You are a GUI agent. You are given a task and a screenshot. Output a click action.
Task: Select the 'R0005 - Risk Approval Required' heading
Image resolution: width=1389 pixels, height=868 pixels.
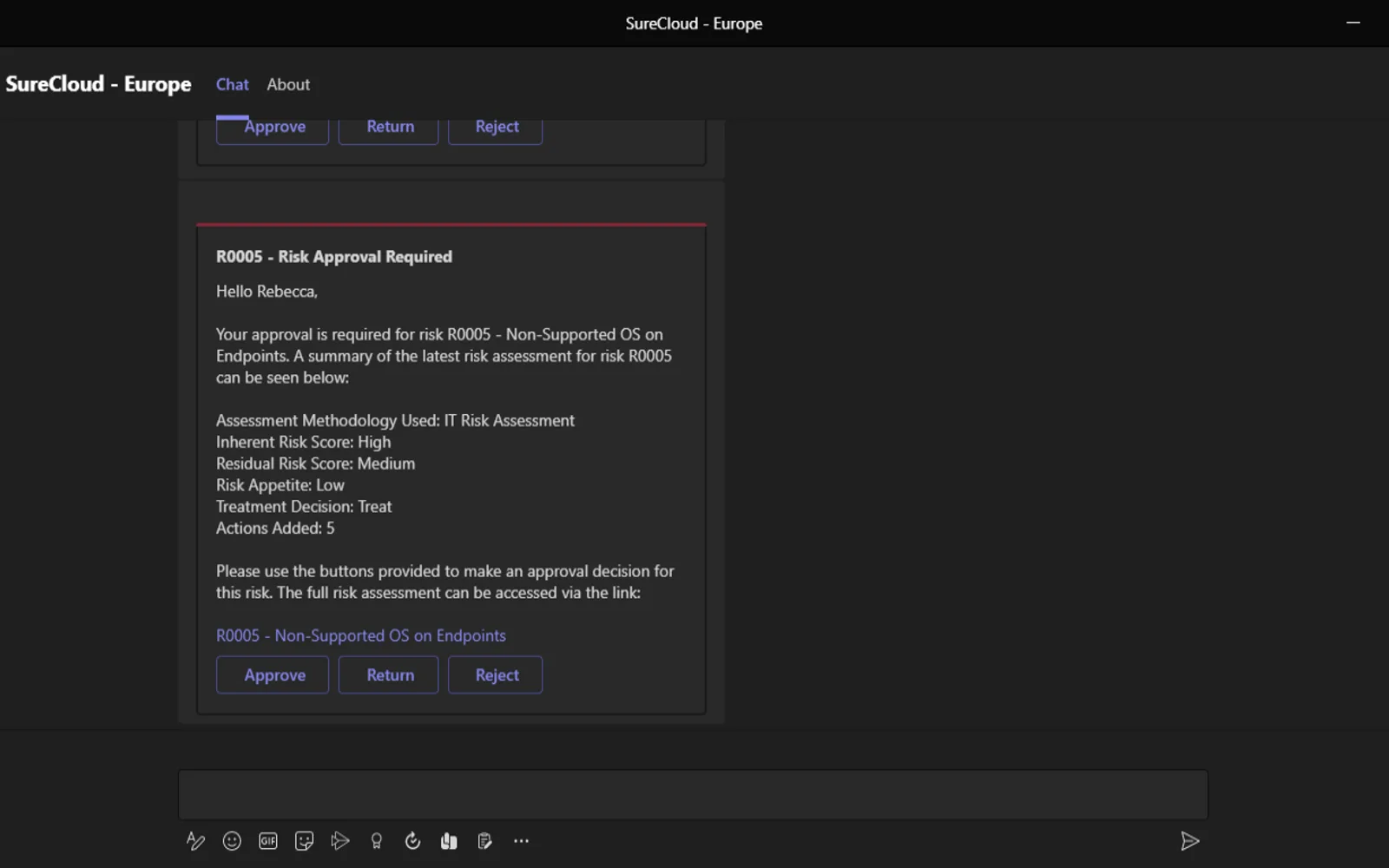coord(334,257)
